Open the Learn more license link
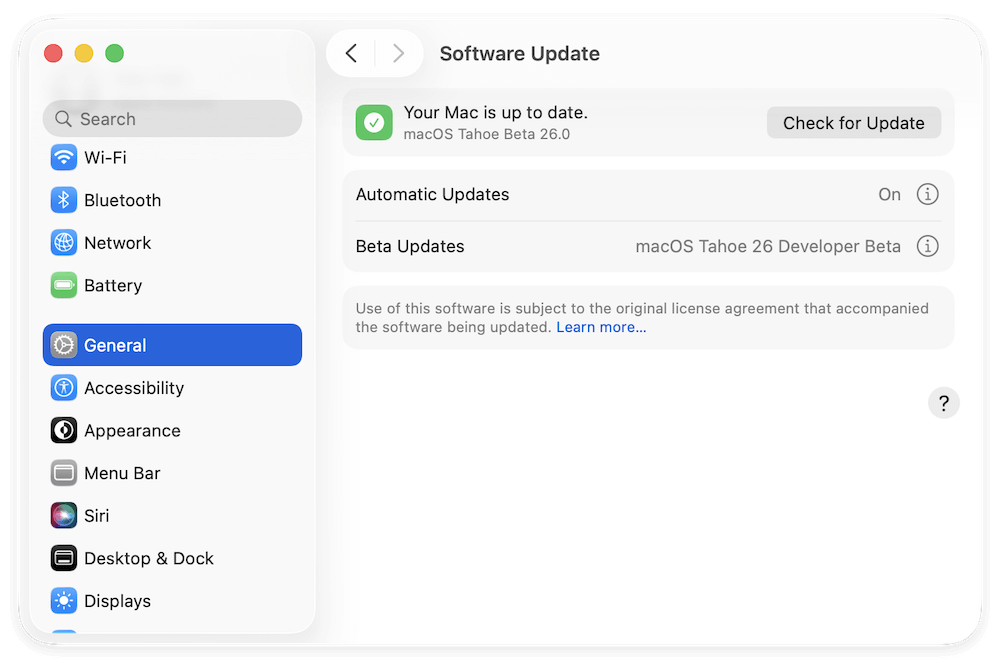Image resolution: width=1000 pixels, height=663 pixels. 601,326
